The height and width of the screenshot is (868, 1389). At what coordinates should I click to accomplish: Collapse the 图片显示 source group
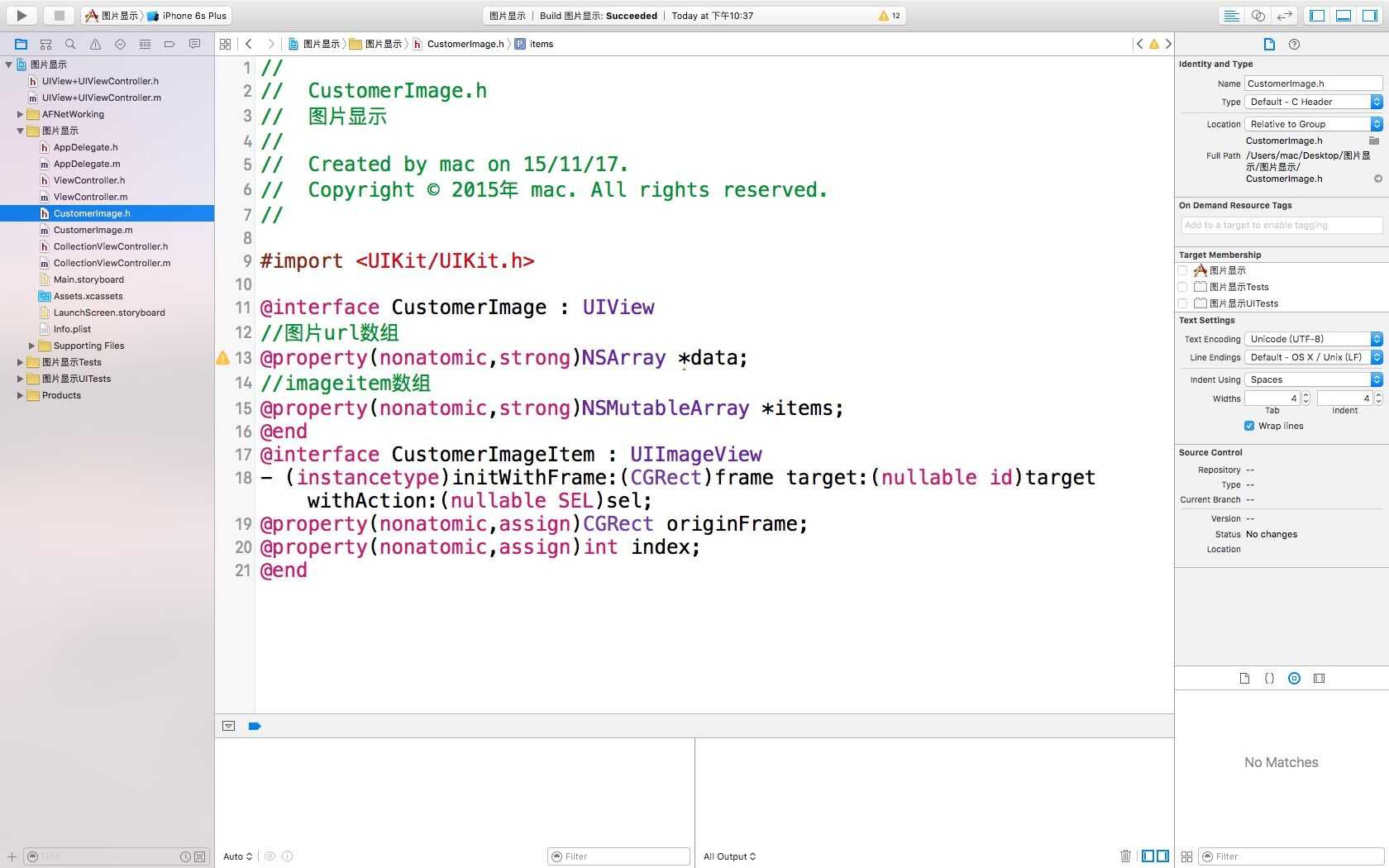click(20, 131)
